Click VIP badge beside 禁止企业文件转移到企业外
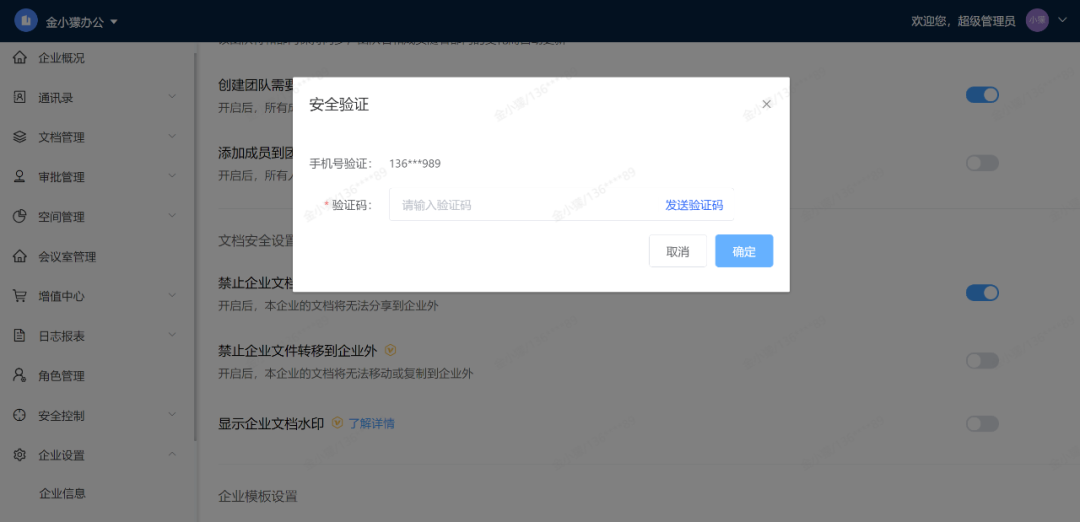The image size is (1080, 522). pos(391,351)
